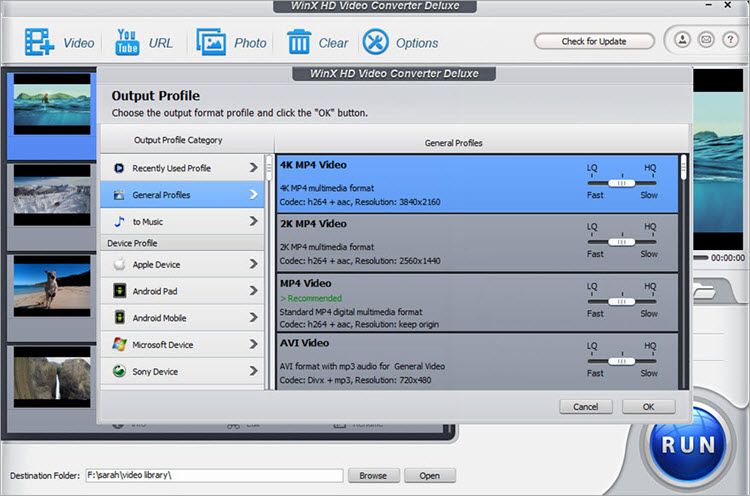Select the 4K MP4 Video profile
Screen dimensions: 750x496
477,184
